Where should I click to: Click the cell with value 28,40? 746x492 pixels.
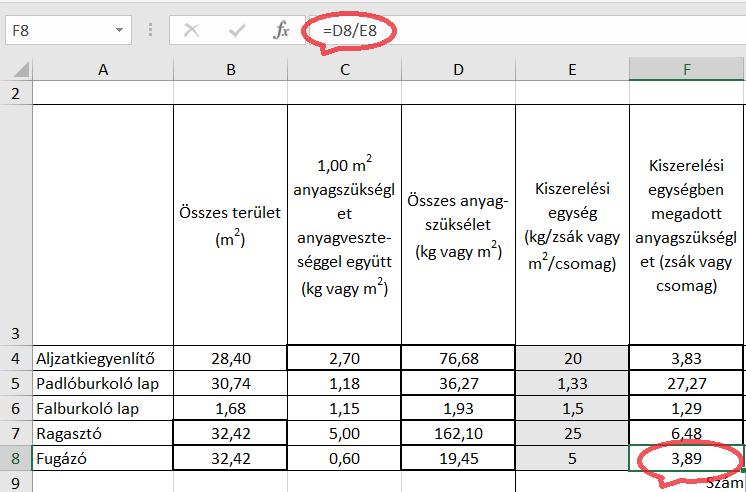click(231, 358)
